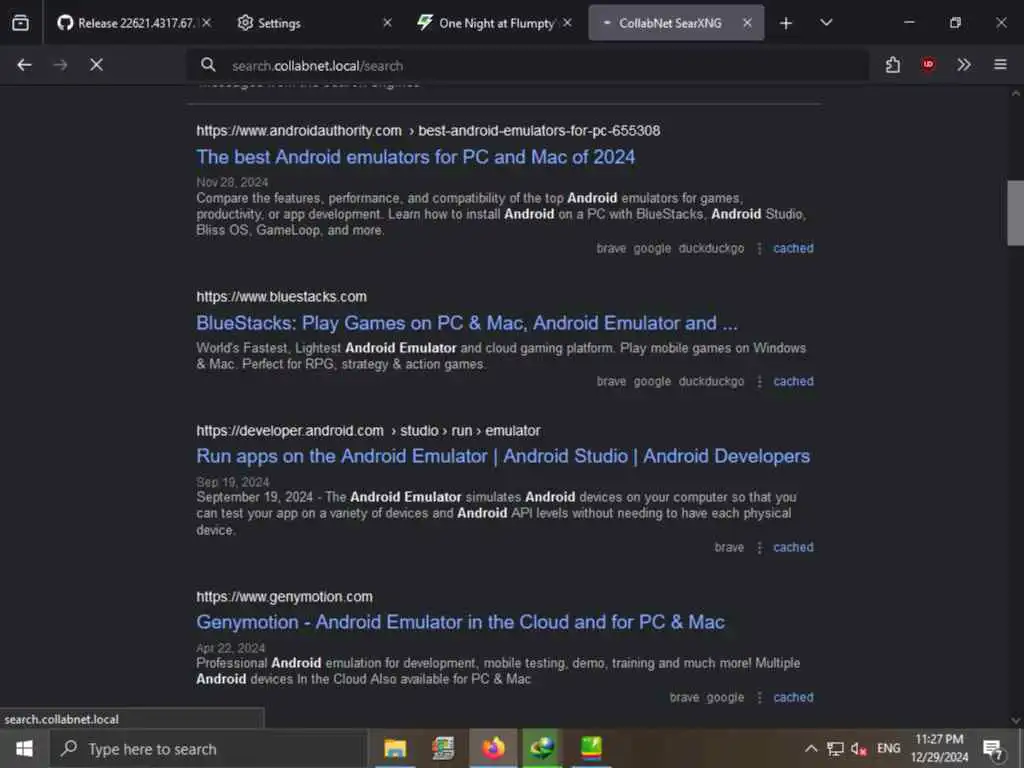Open the clock showing 11:27 PM
This screenshot has width=1024, height=768.
939,748
